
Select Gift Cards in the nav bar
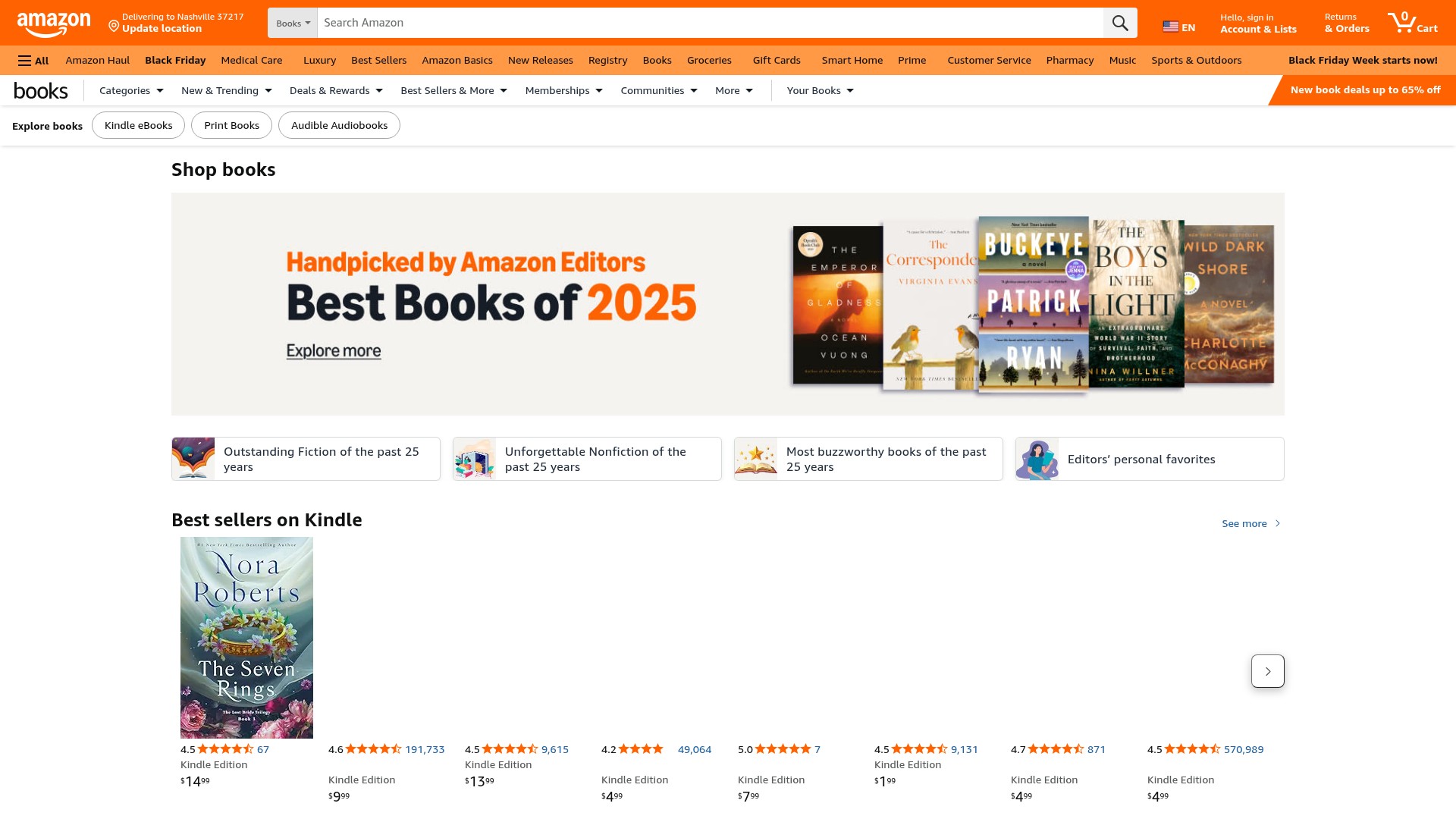click(777, 60)
